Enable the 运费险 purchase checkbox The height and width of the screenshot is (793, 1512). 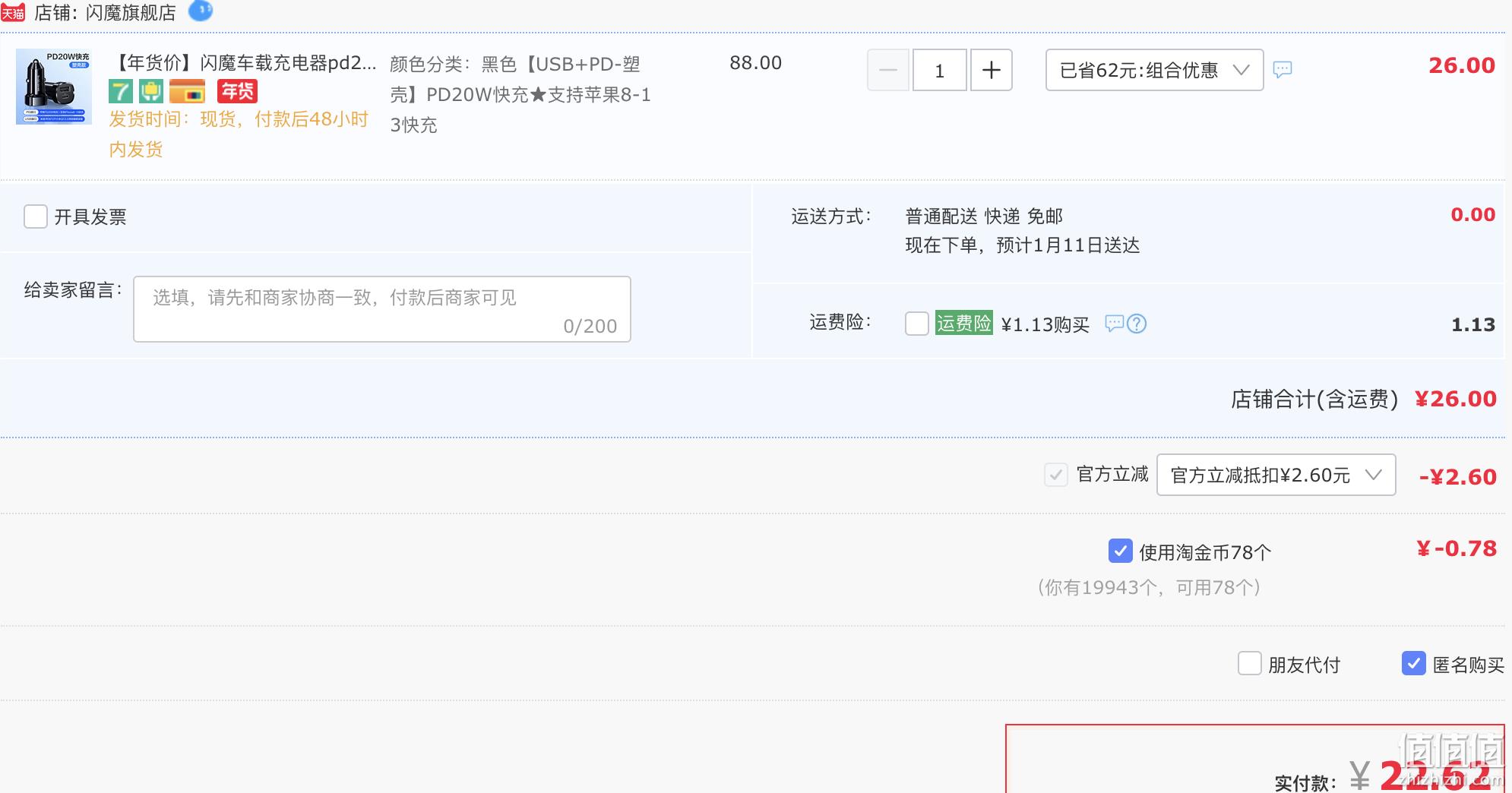[917, 324]
